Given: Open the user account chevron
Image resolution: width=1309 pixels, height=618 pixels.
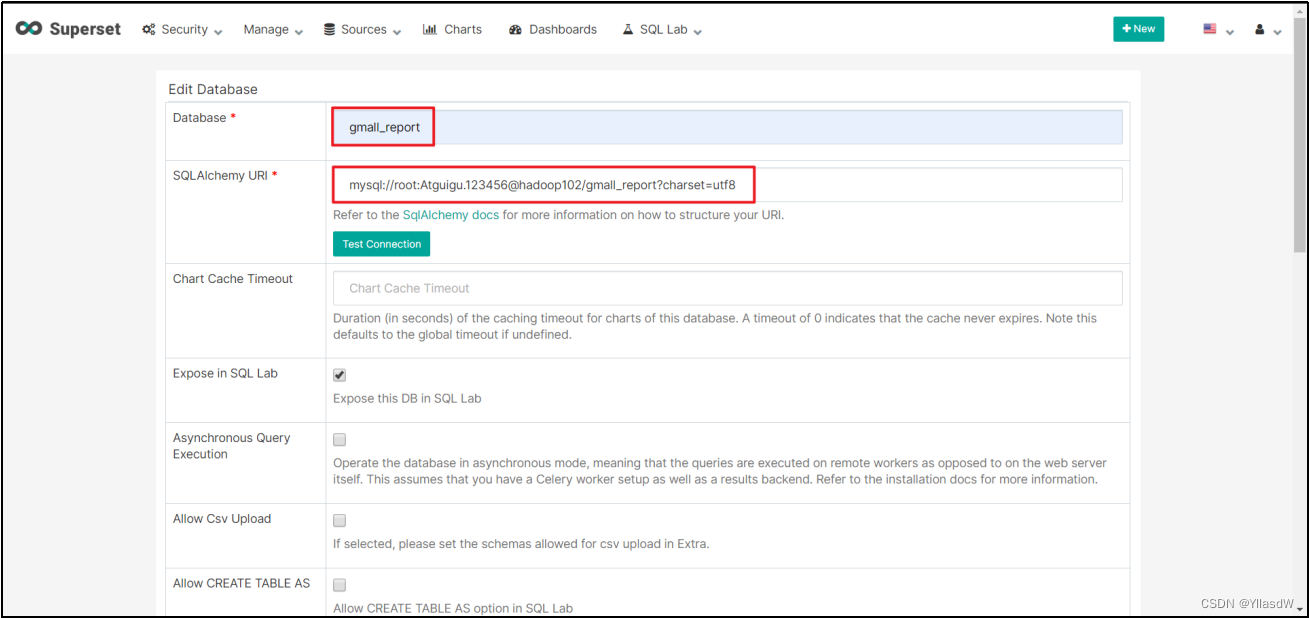Looking at the screenshot, I should tap(1277, 32).
